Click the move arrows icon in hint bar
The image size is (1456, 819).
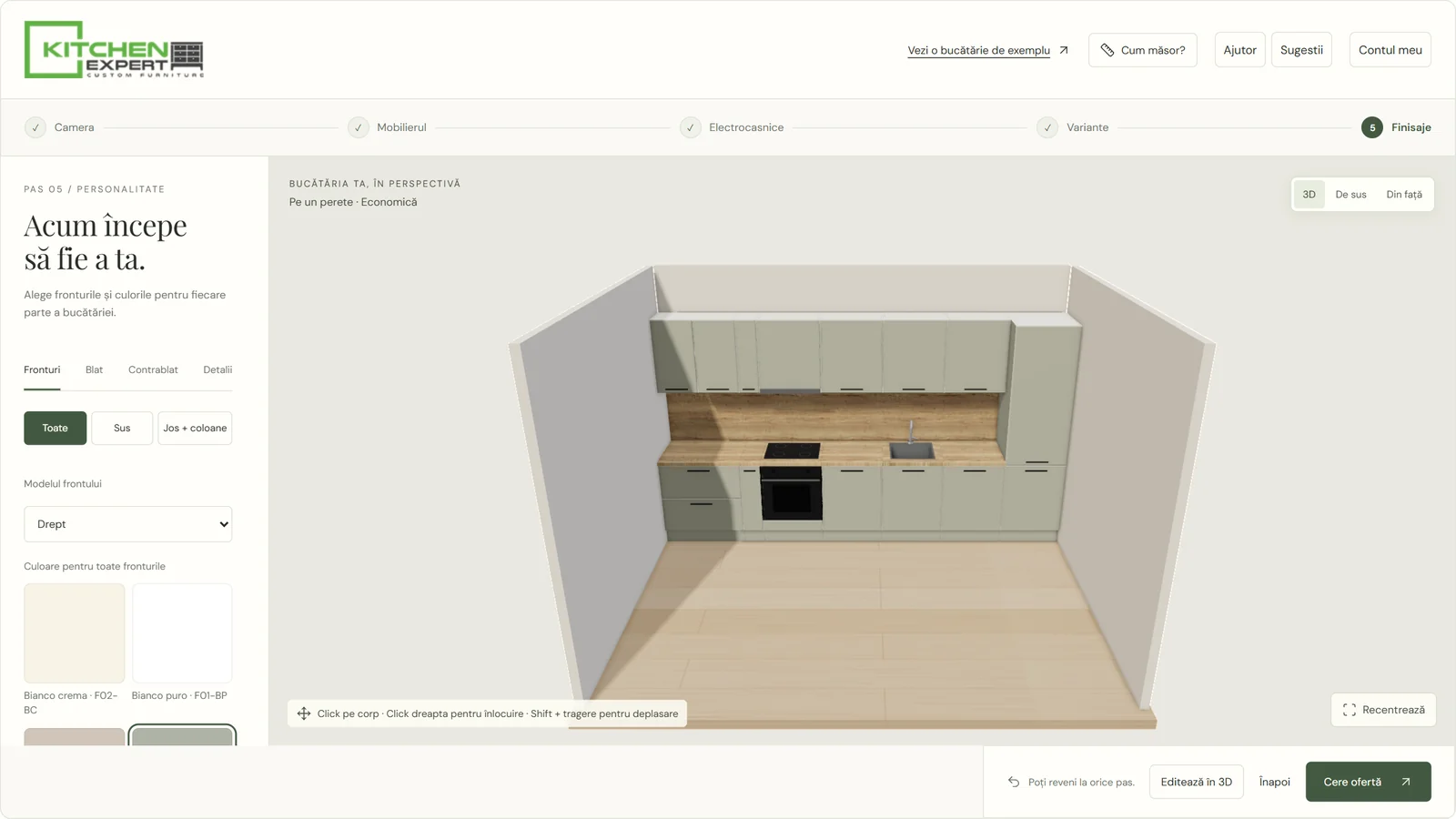pos(304,713)
